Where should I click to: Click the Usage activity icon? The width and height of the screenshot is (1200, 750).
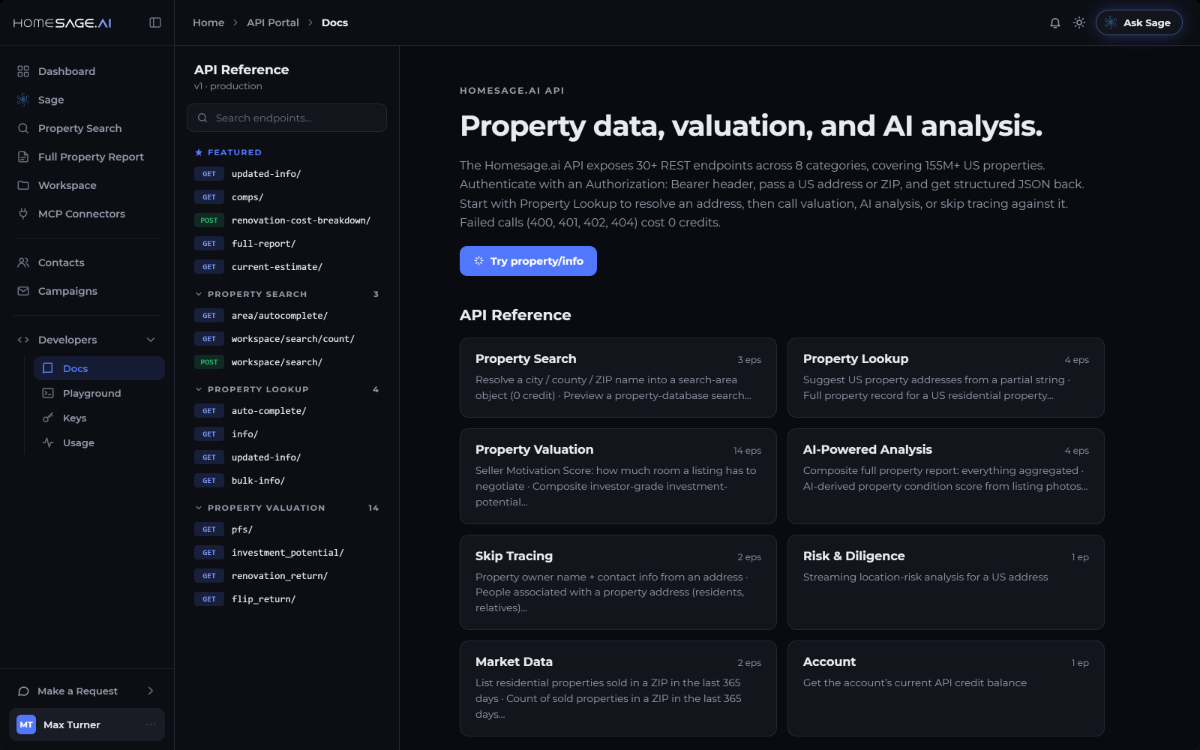(x=48, y=443)
